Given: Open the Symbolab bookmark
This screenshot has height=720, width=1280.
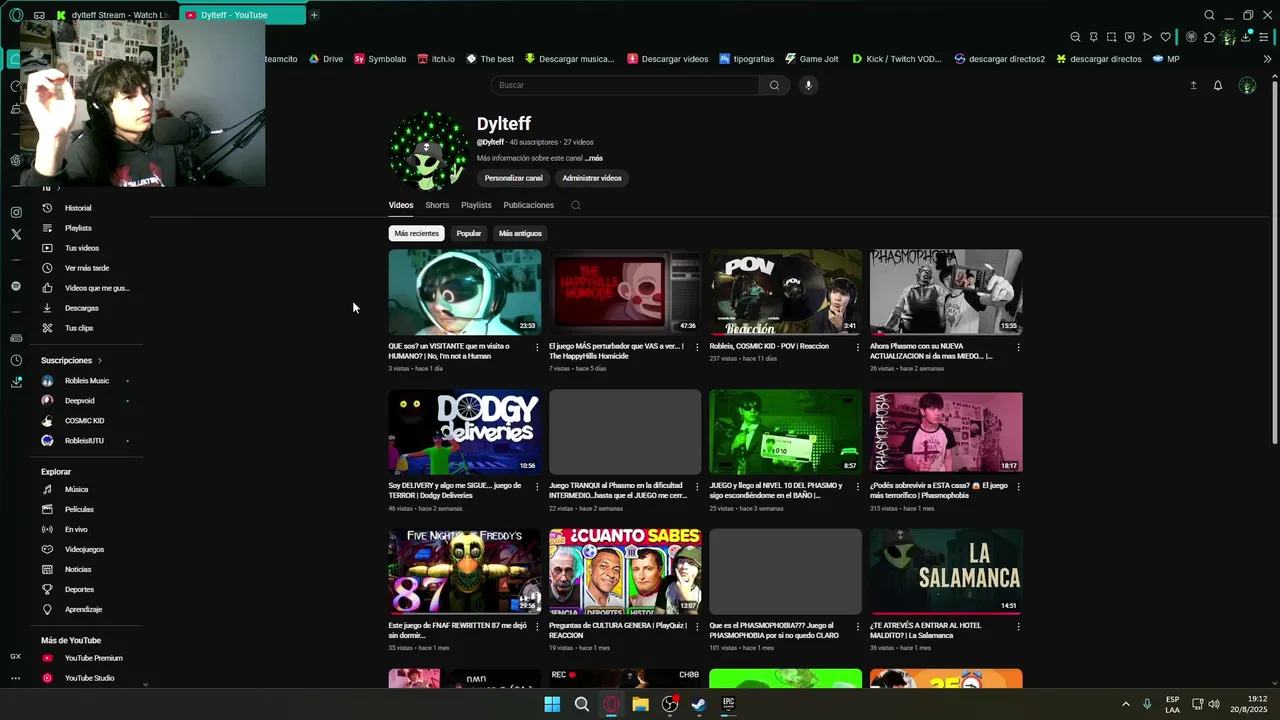Looking at the screenshot, I should click(x=380, y=59).
